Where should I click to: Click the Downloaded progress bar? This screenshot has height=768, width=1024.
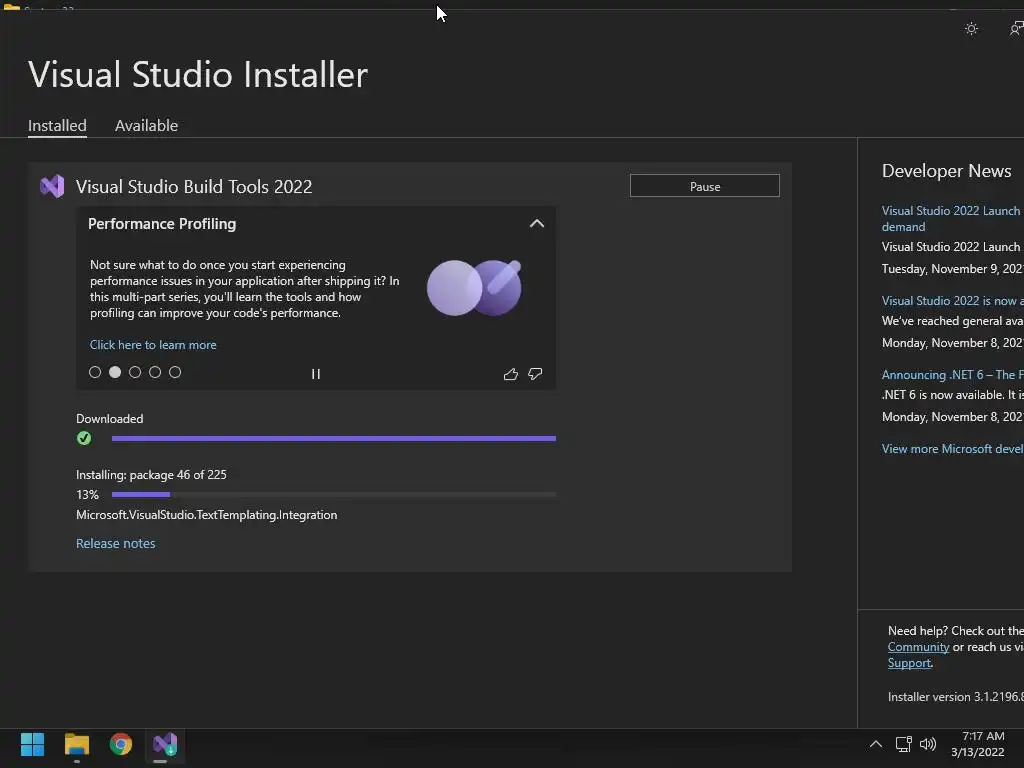pos(334,439)
